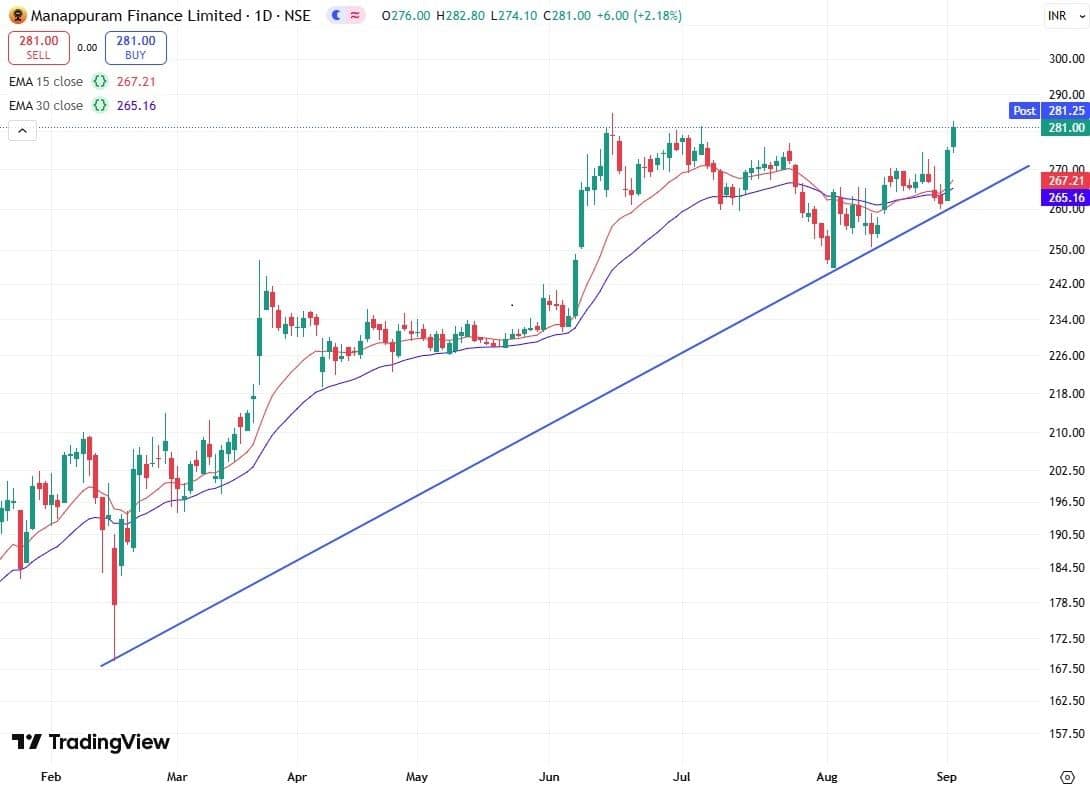The image size is (1090, 787).
Task: Open the INR currency dropdown
Action: (x=1056, y=15)
